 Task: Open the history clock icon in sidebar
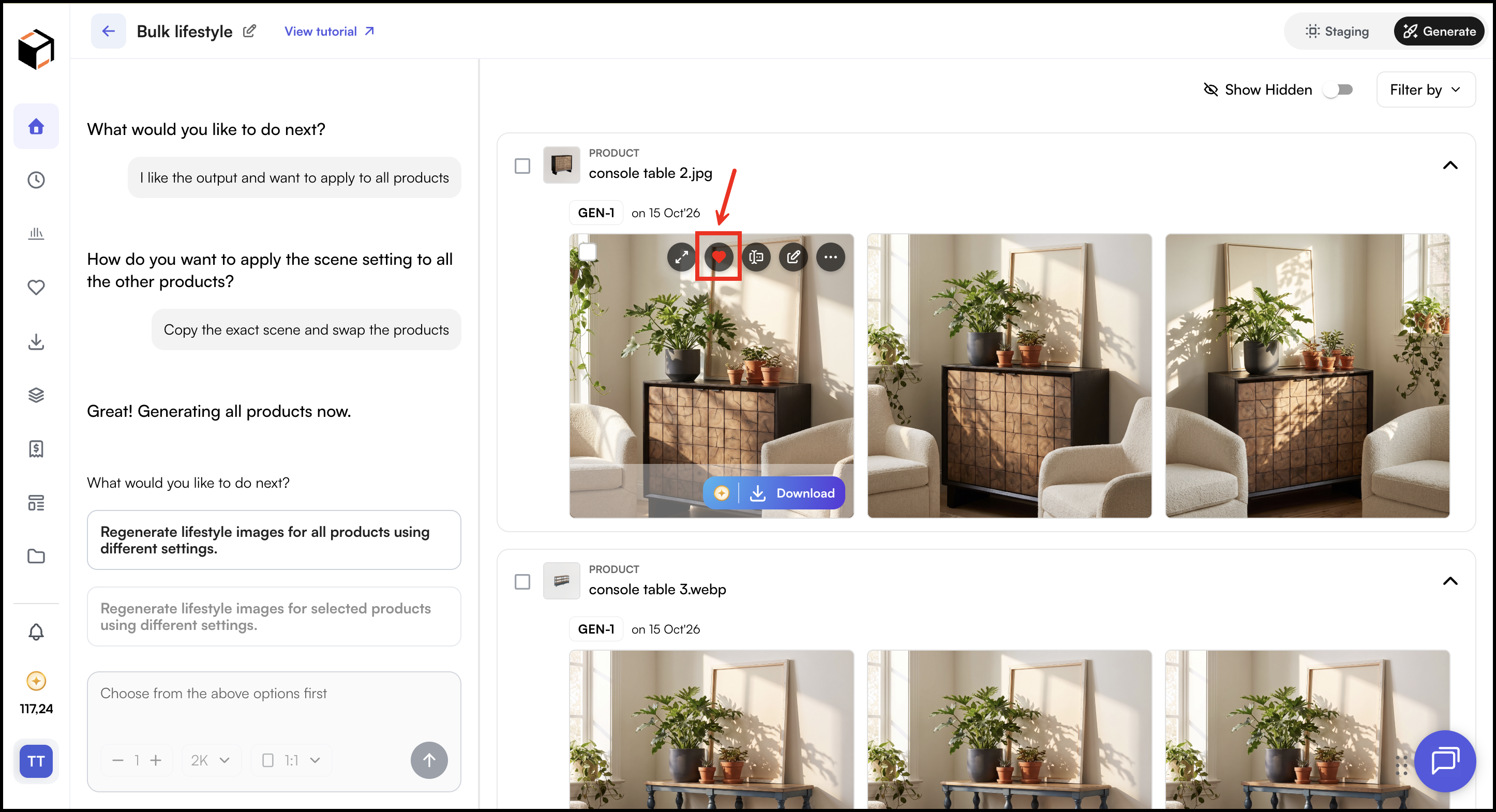(36, 180)
